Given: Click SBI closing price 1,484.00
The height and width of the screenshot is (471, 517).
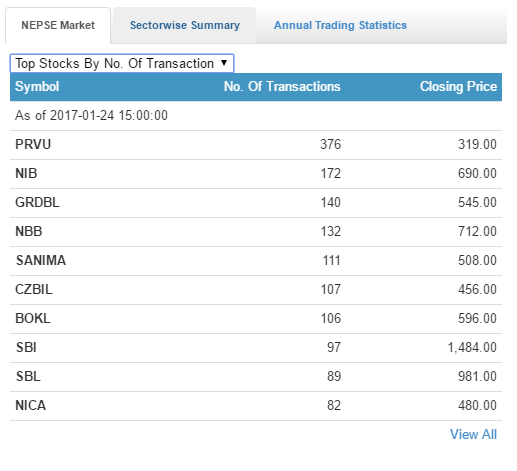Looking at the screenshot, I should point(472,348).
